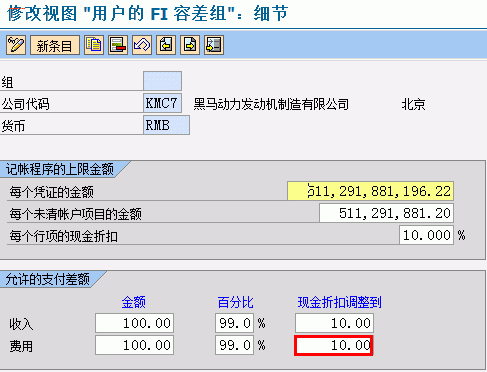Screen dimensions: 487x372
Task: Click the 允许的支付差额 section header
Action: (x=48, y=279)
